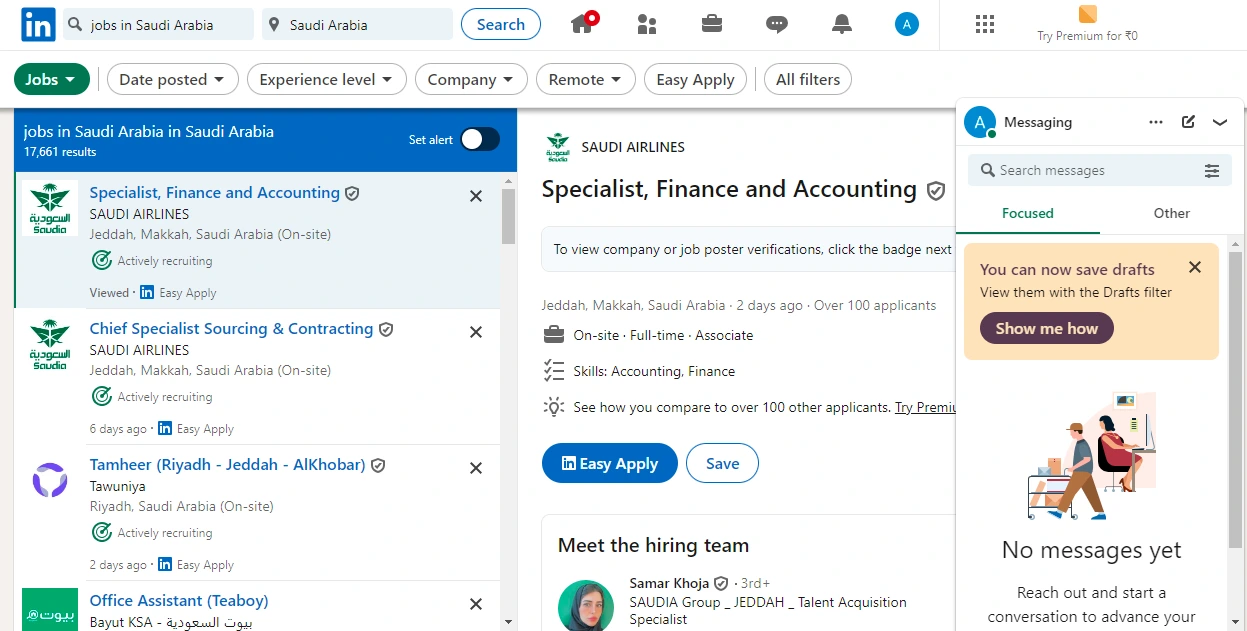The image size is (1247, 631).
Task: Click the Easy Apply button in job details
Action: click(x=610, y=463)
